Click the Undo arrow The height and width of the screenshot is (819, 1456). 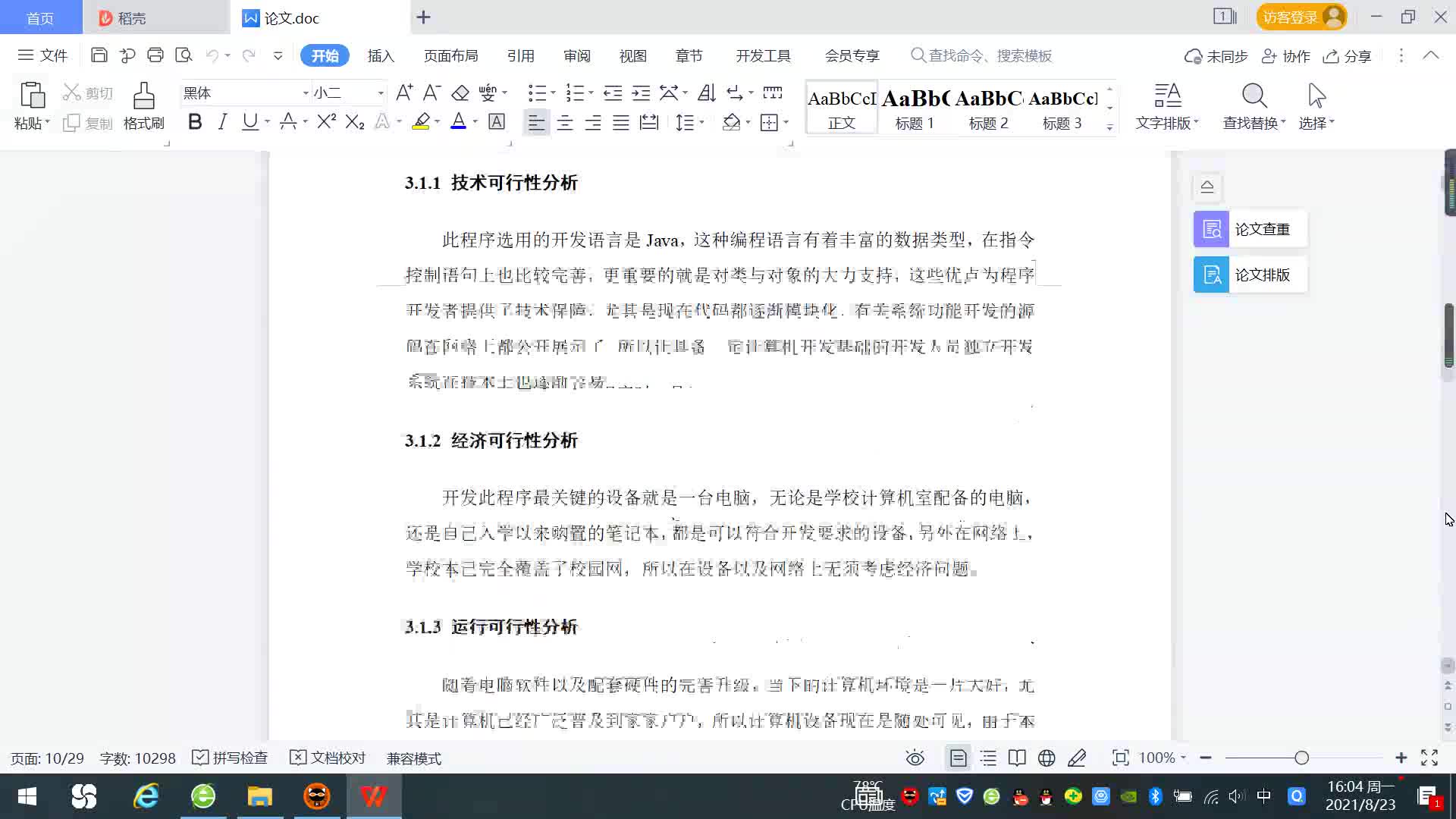pyautogui.click(x=212, y=55)
